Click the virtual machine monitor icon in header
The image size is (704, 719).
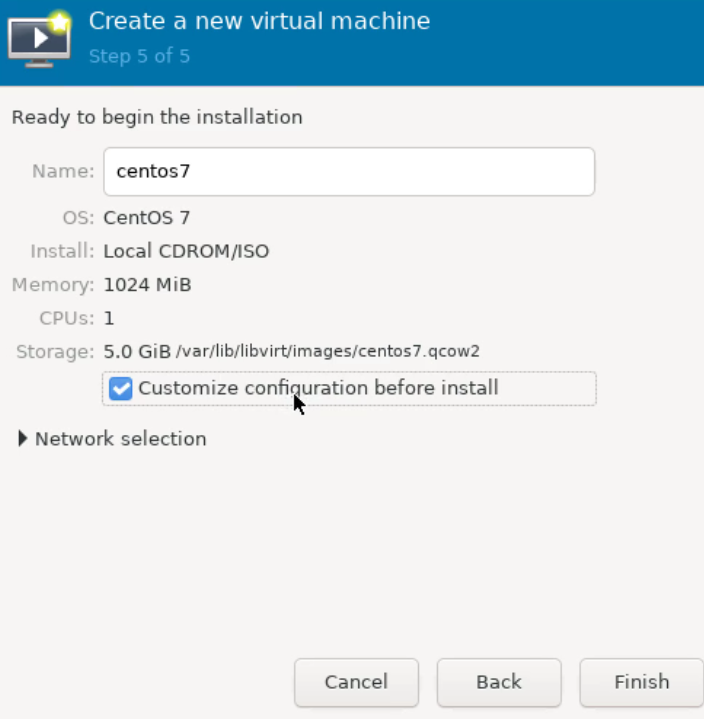(x=40, y=38)
